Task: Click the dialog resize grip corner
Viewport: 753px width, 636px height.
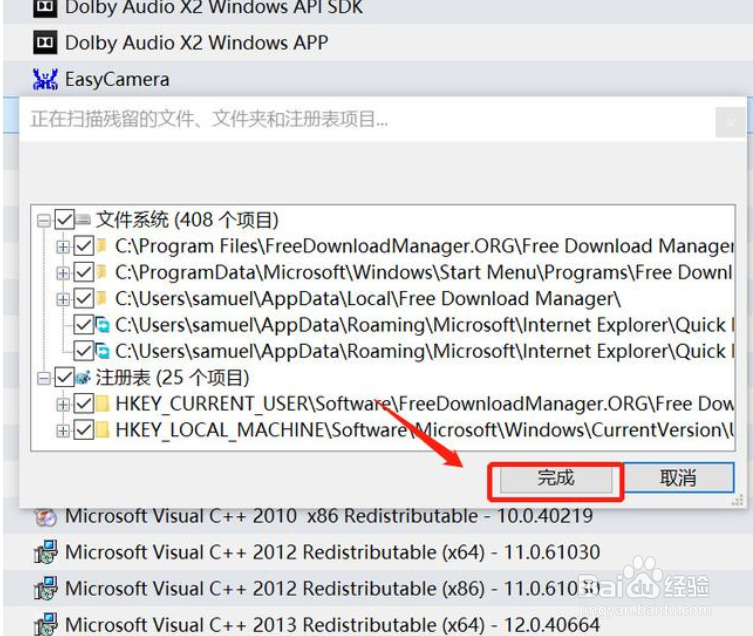Action: point(737,501)
